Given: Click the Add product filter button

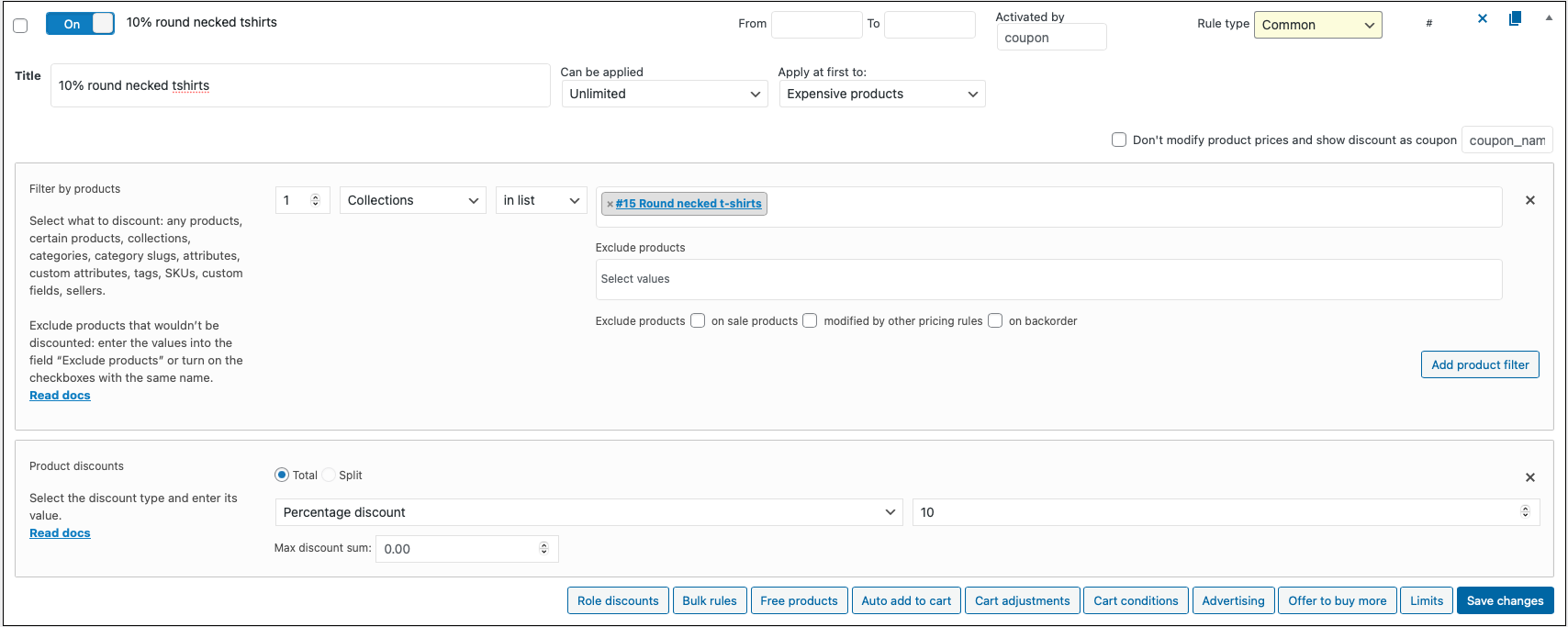Looking at the screenshot, I should [1479, 364].
